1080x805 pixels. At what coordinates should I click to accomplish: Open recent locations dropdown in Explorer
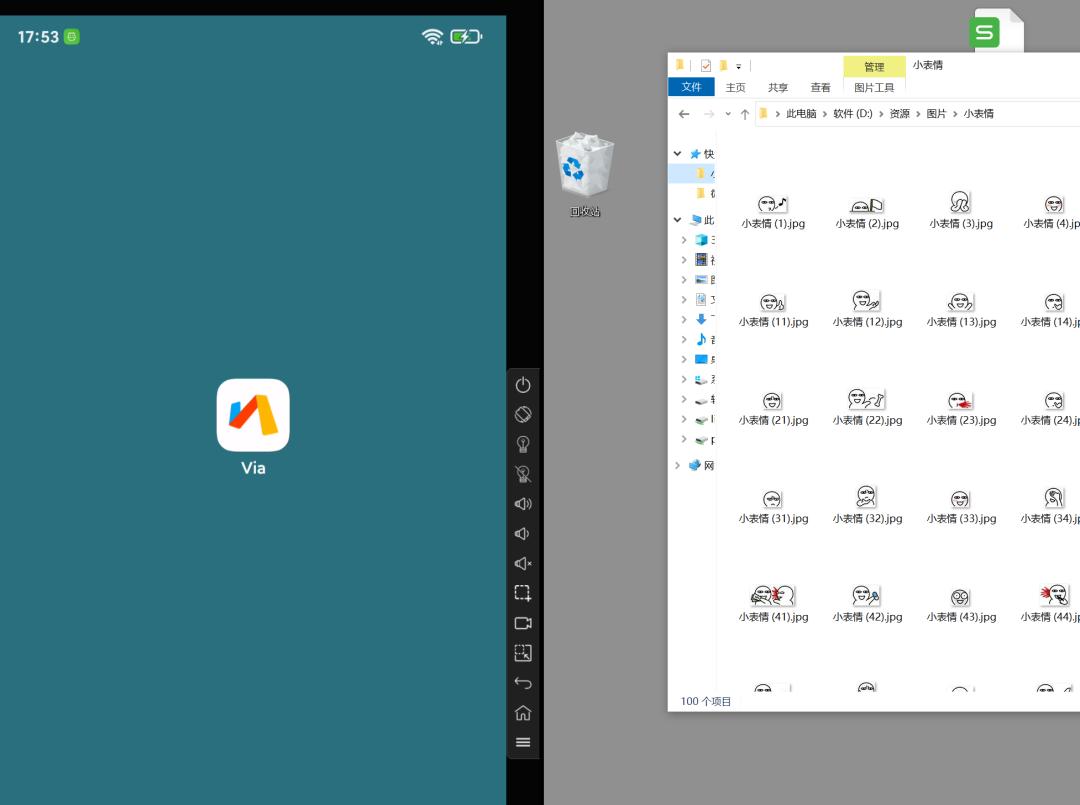pyautogui.click(x=728, y=114)
